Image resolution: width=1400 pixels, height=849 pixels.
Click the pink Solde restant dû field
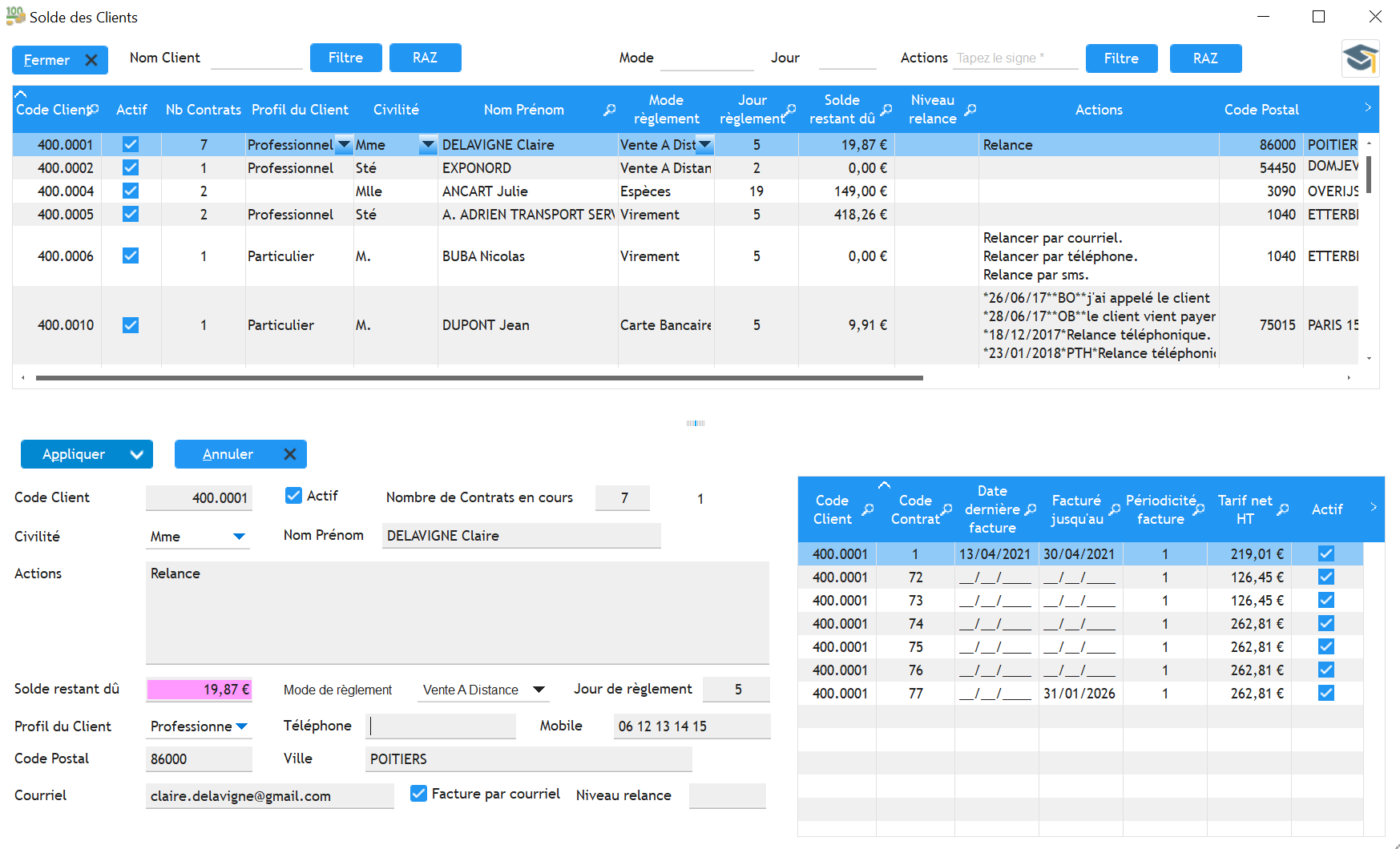[x=200, y=690]
